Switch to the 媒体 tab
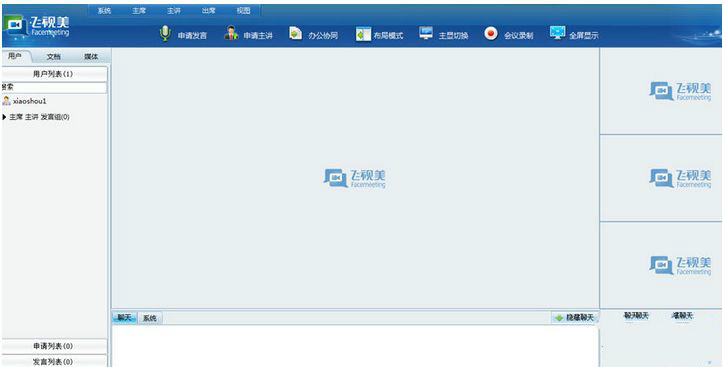 [91, 57]
